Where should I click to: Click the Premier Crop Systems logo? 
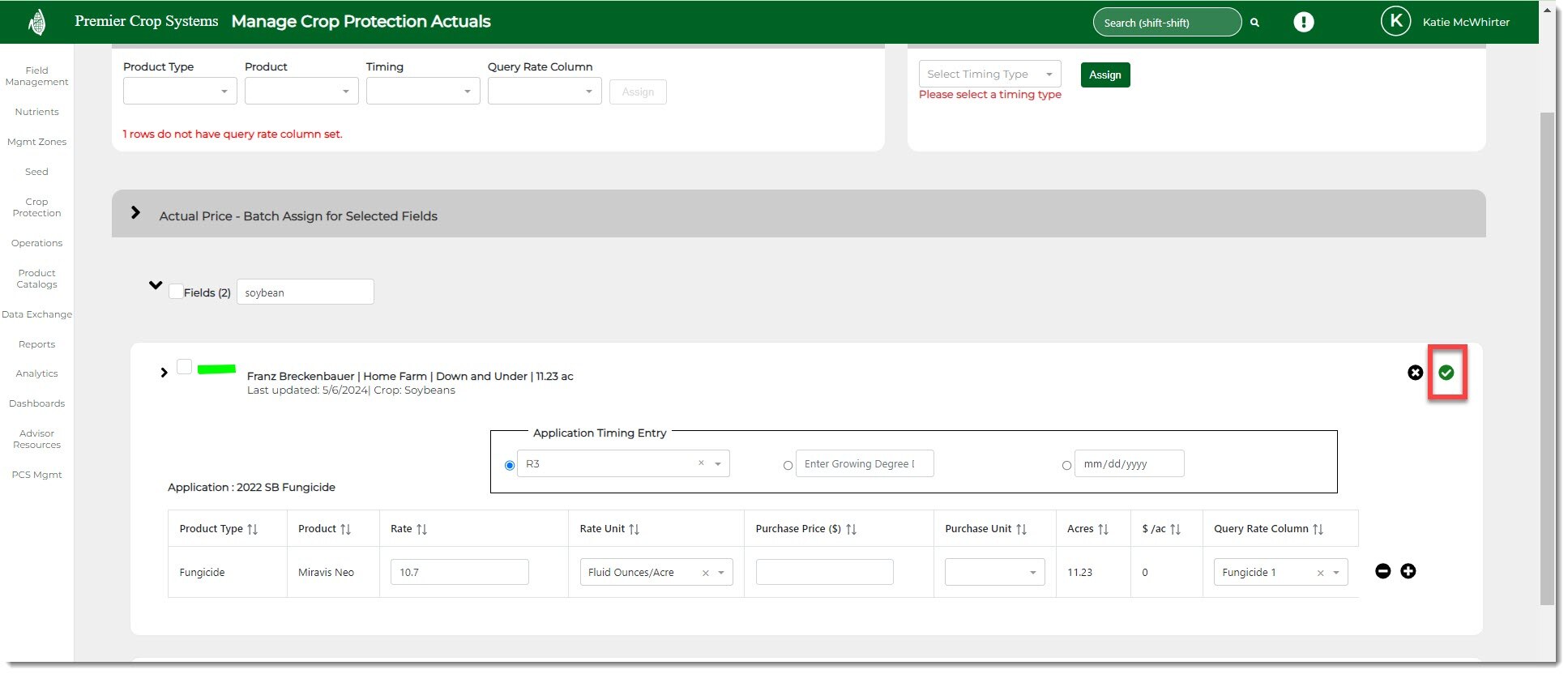[x=36, y=22]
